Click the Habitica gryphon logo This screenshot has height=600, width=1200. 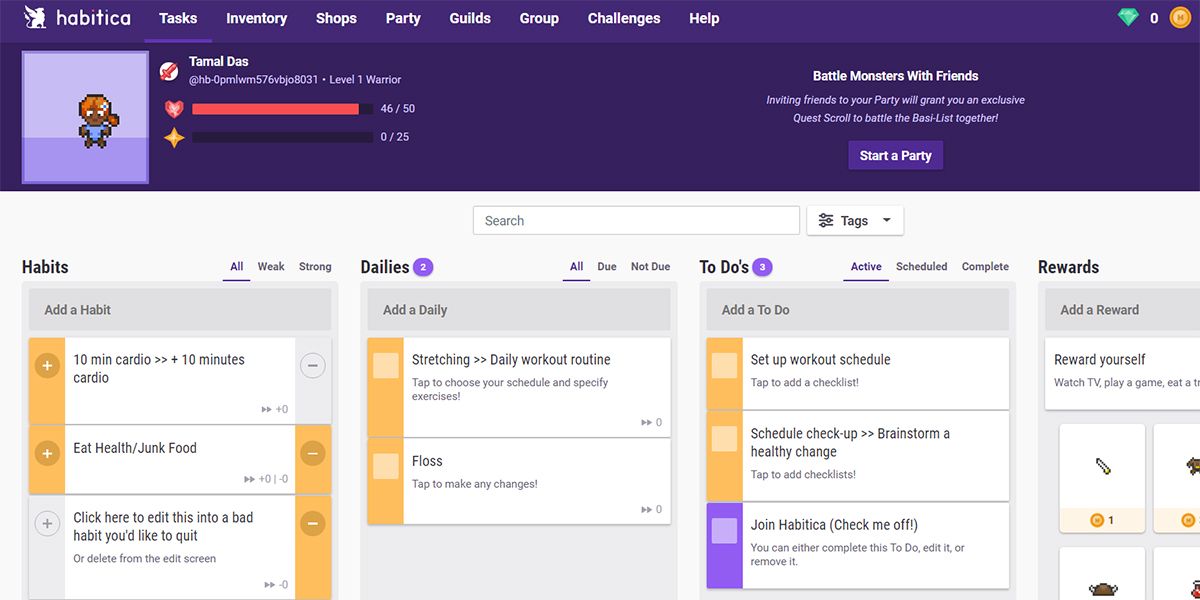pyautogui.click(x=37, y=18)
